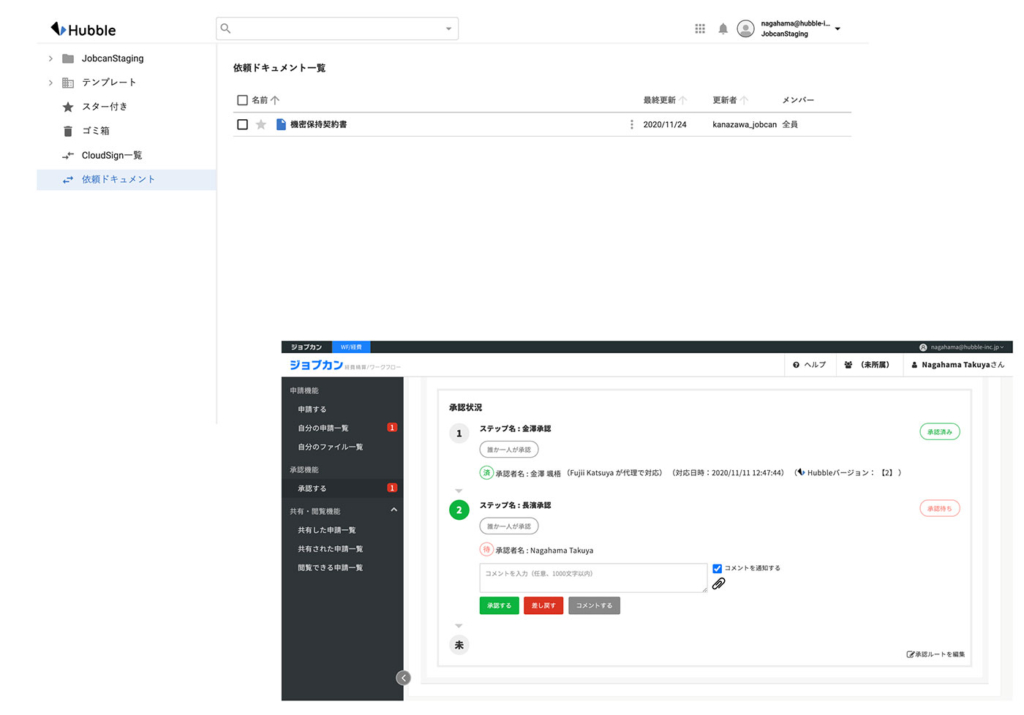Click the step 1 number circle
This screenshot has width=1024, height=715.
[x=459, y=434]
